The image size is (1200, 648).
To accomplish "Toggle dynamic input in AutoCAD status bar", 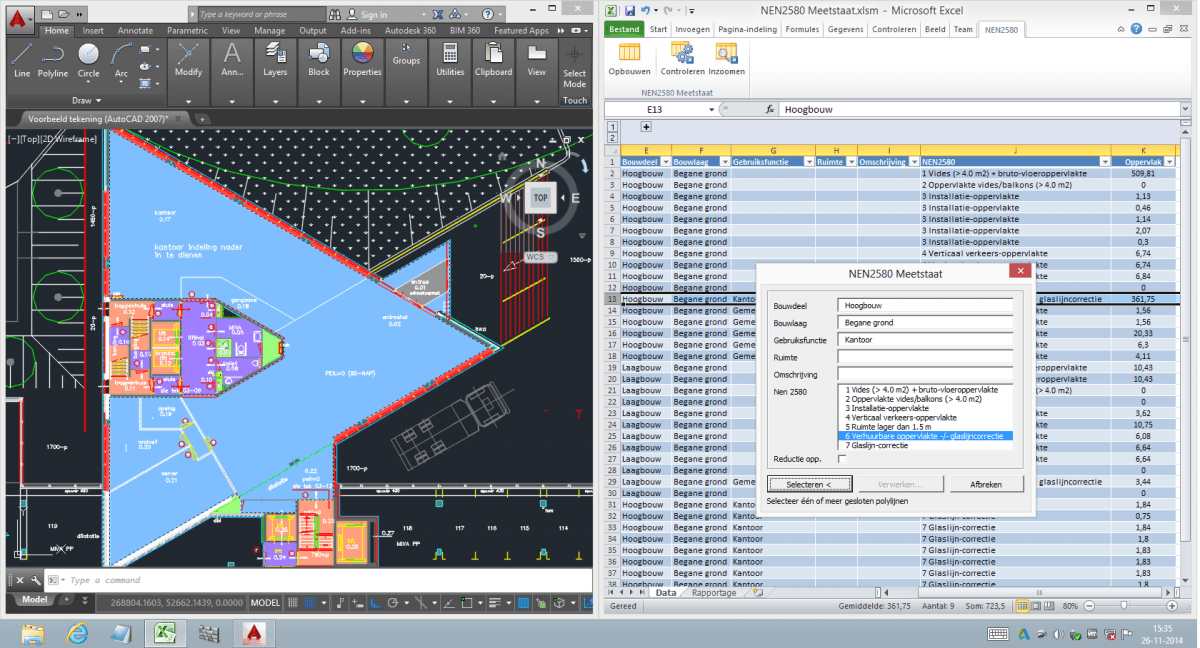I will point(356,604).
